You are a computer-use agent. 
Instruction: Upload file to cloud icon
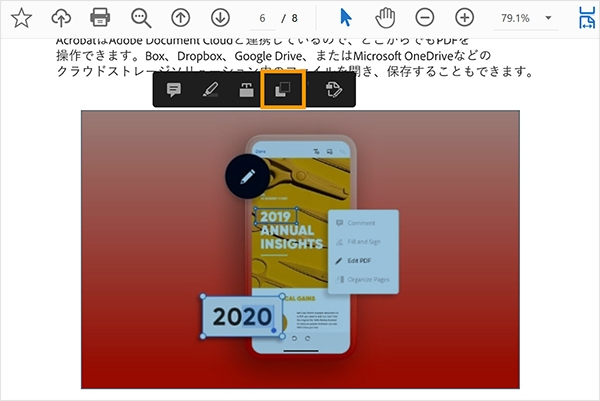(61, 18)
